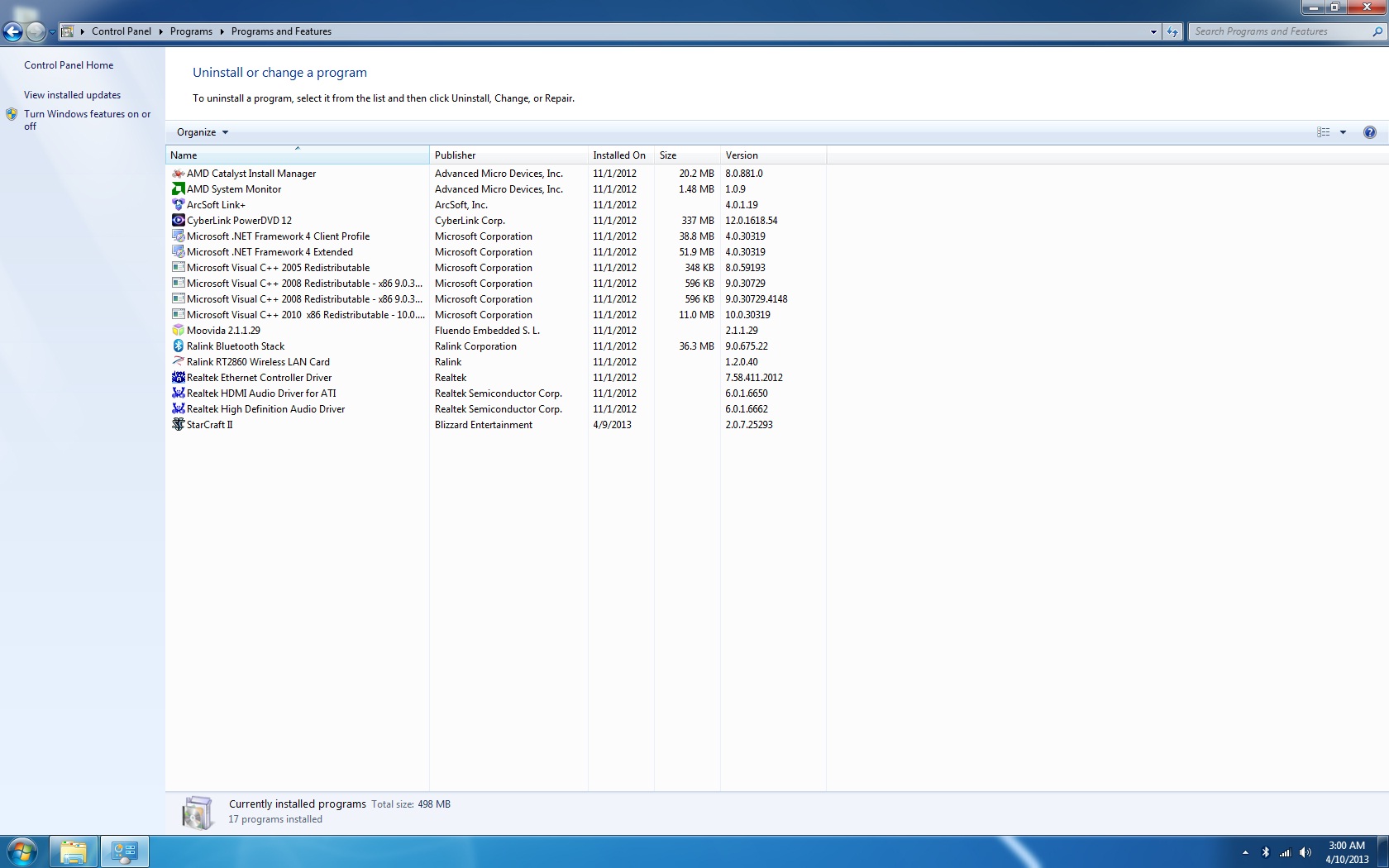Click Programs in the breadcrumb path
The height and width of the screenshot is (868, 1389).
point(191,31)
